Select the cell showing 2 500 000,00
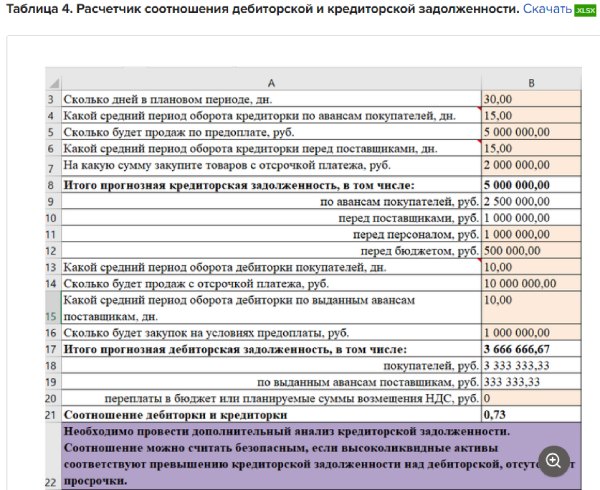The height and width of the screenshot is (490, 600). coord(530,201)
